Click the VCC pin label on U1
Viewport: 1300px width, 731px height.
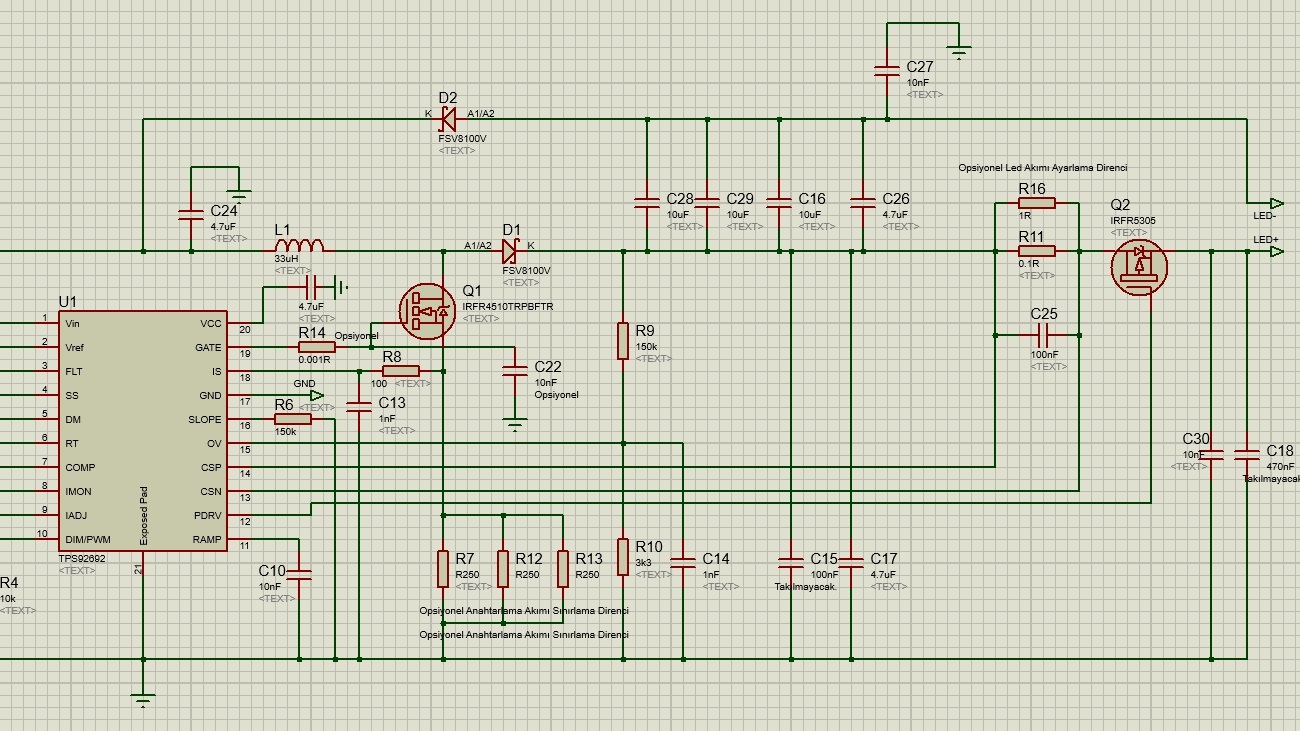tap(211, 324)
